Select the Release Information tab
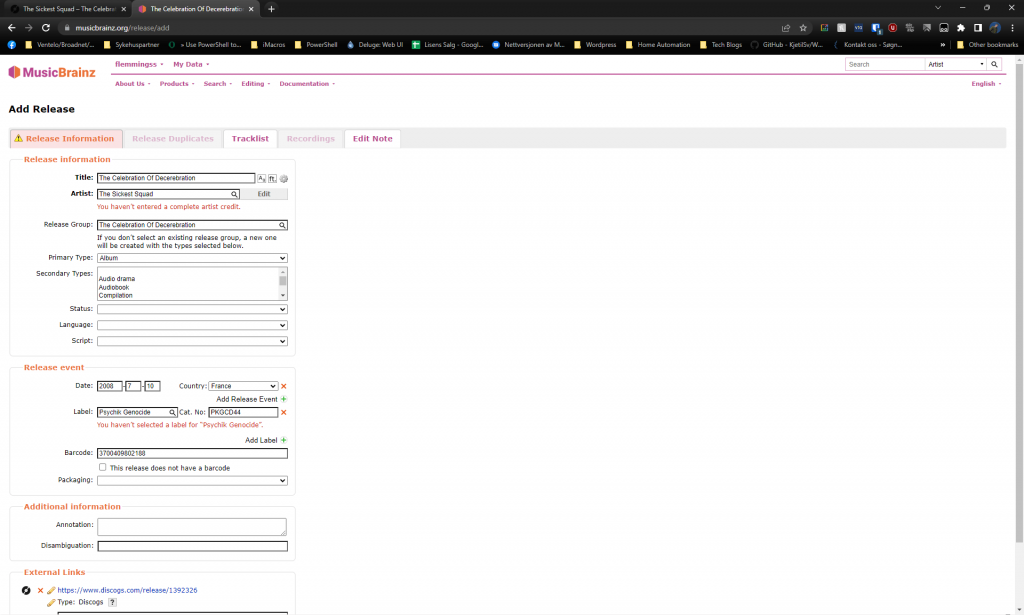 coord(65,138)
